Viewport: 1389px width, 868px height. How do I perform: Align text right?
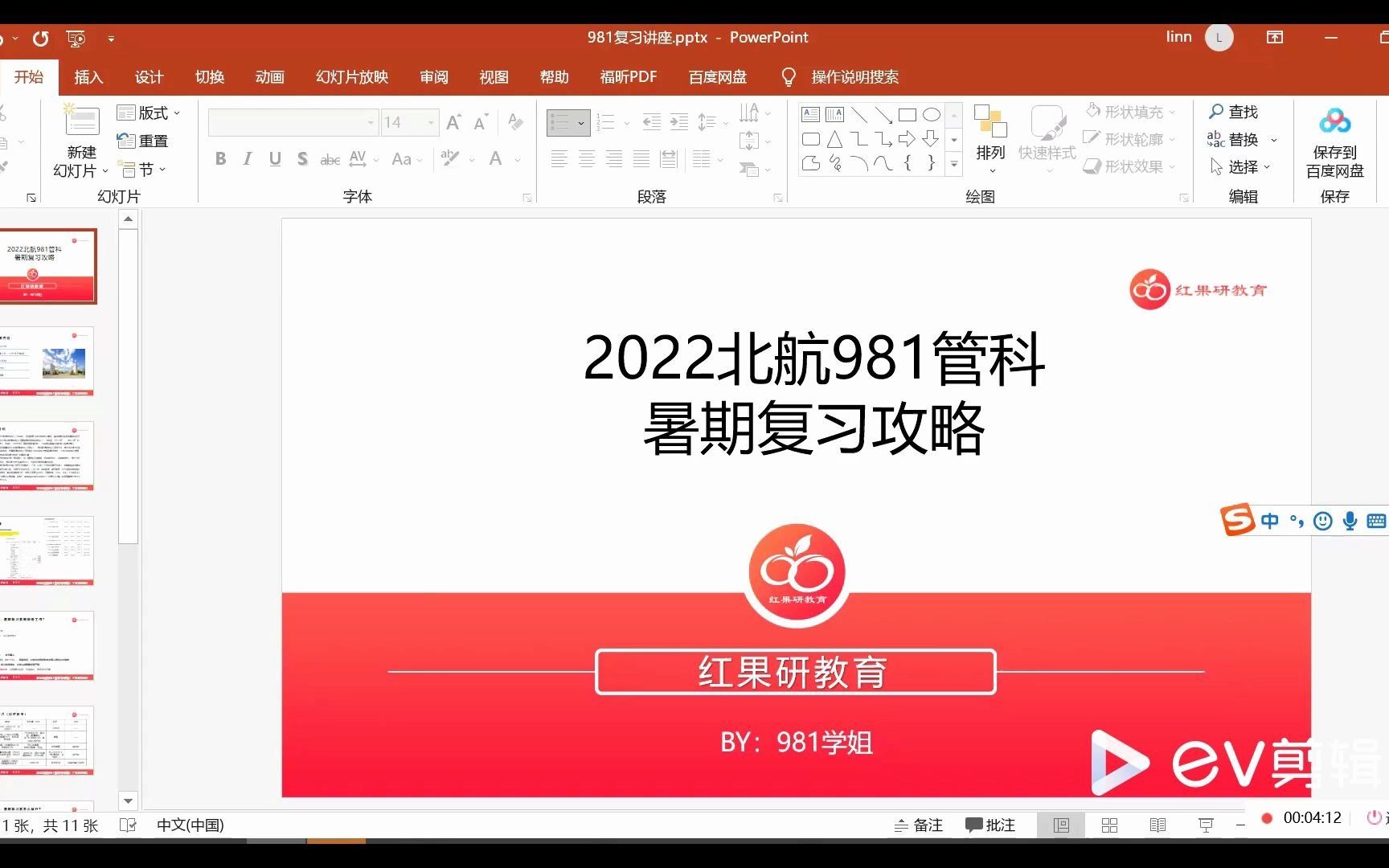click(614, 158)
